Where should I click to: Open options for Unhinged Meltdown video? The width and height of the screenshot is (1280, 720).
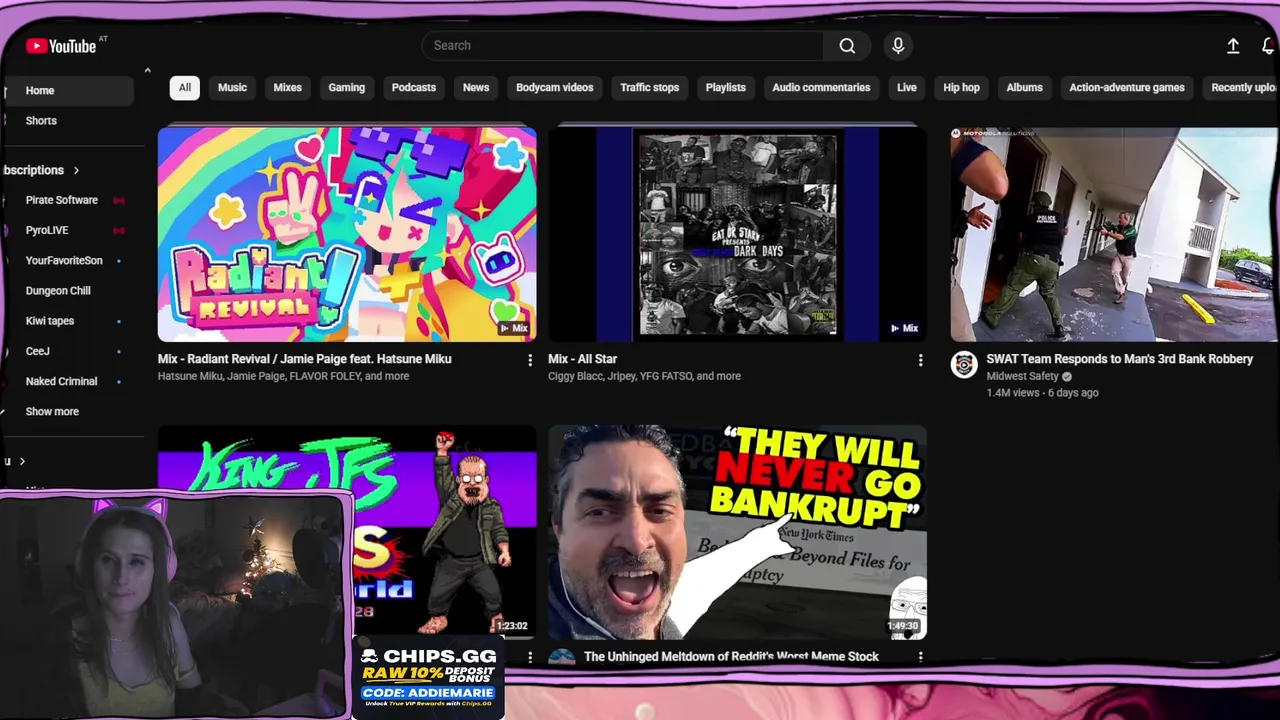[x=920, y=657]
